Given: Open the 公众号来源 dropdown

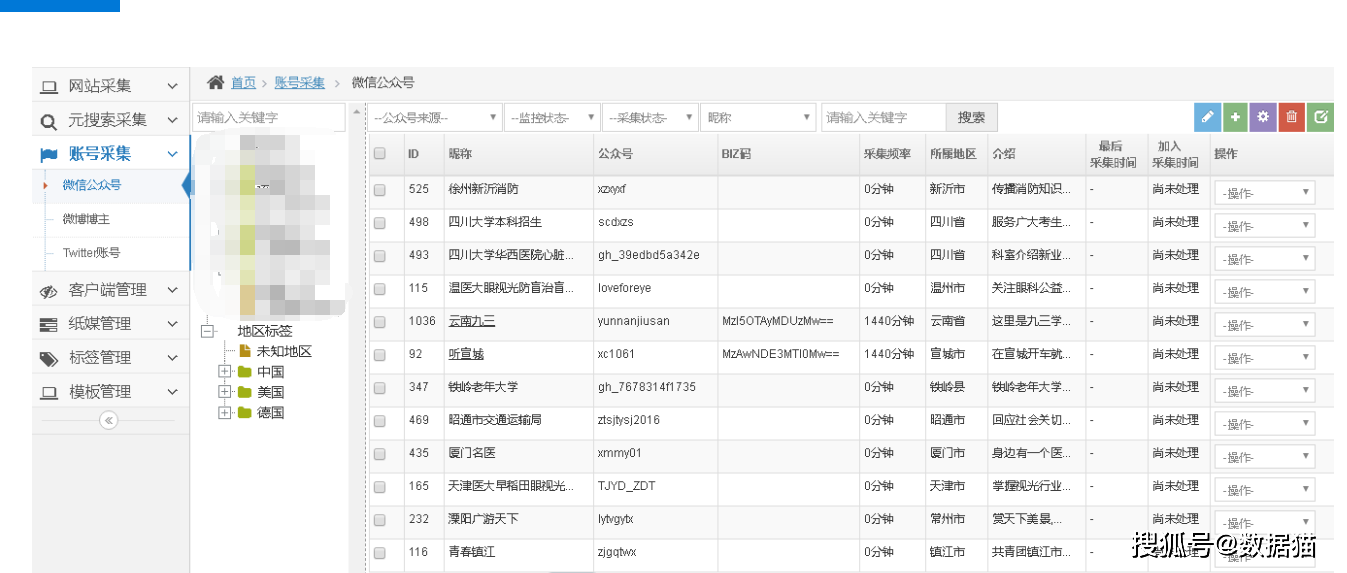Looking at the screenshot, I should (x=435, y=118).
